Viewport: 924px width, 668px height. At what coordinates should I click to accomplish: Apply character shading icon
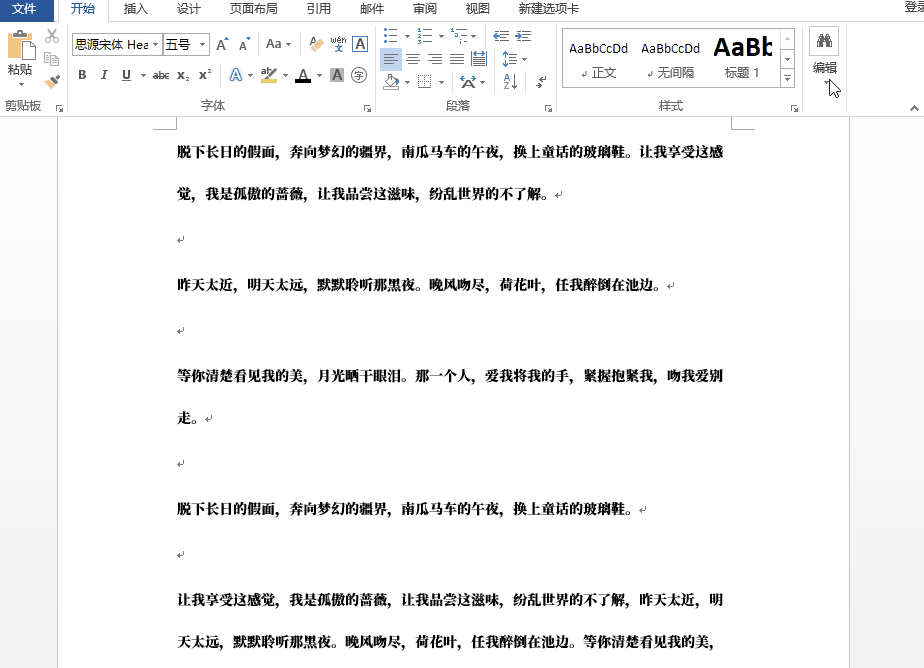point(336,75)
